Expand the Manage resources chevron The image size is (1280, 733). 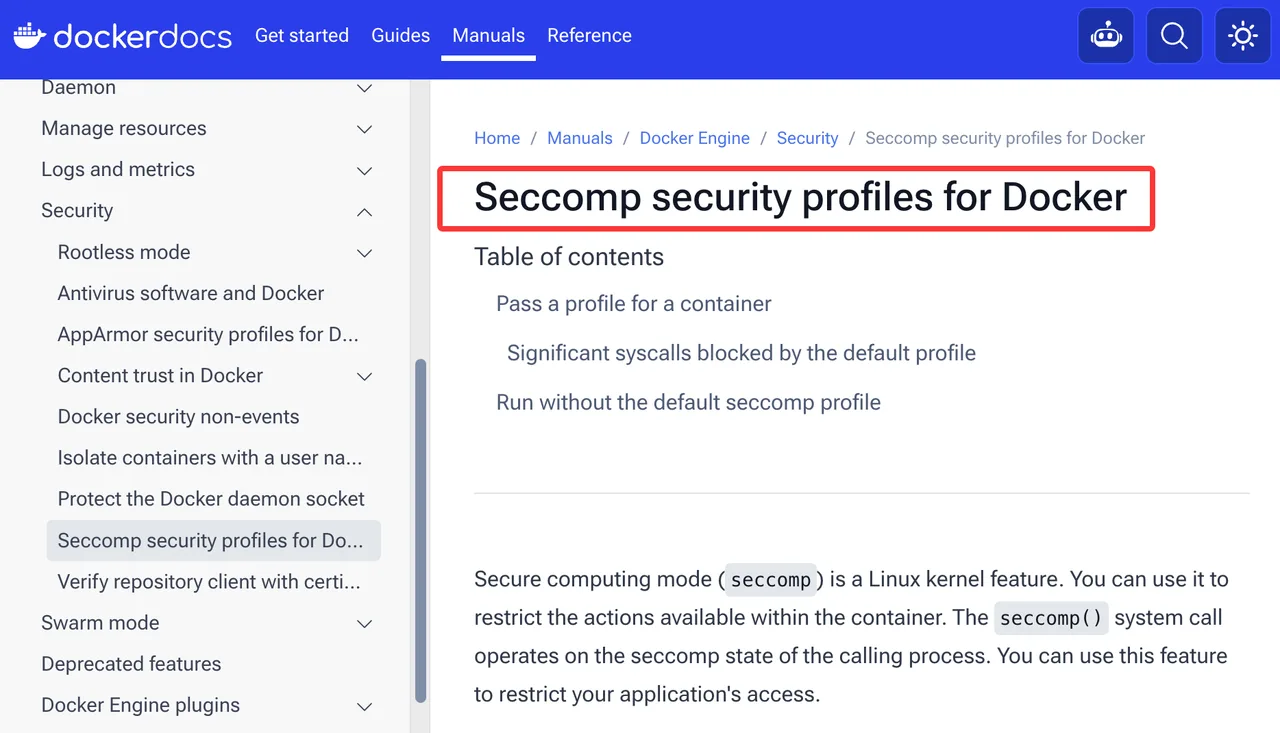pos(365,129)
